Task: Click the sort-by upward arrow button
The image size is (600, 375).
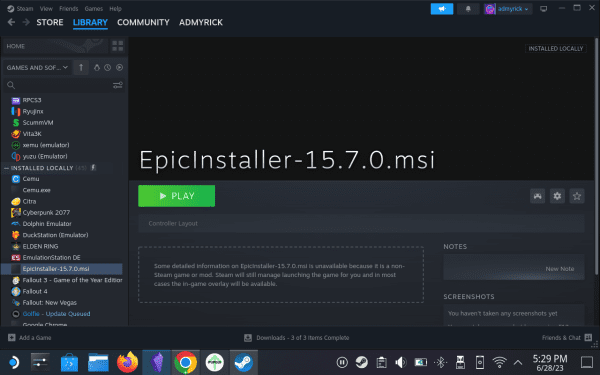Action: coord(81,67)
